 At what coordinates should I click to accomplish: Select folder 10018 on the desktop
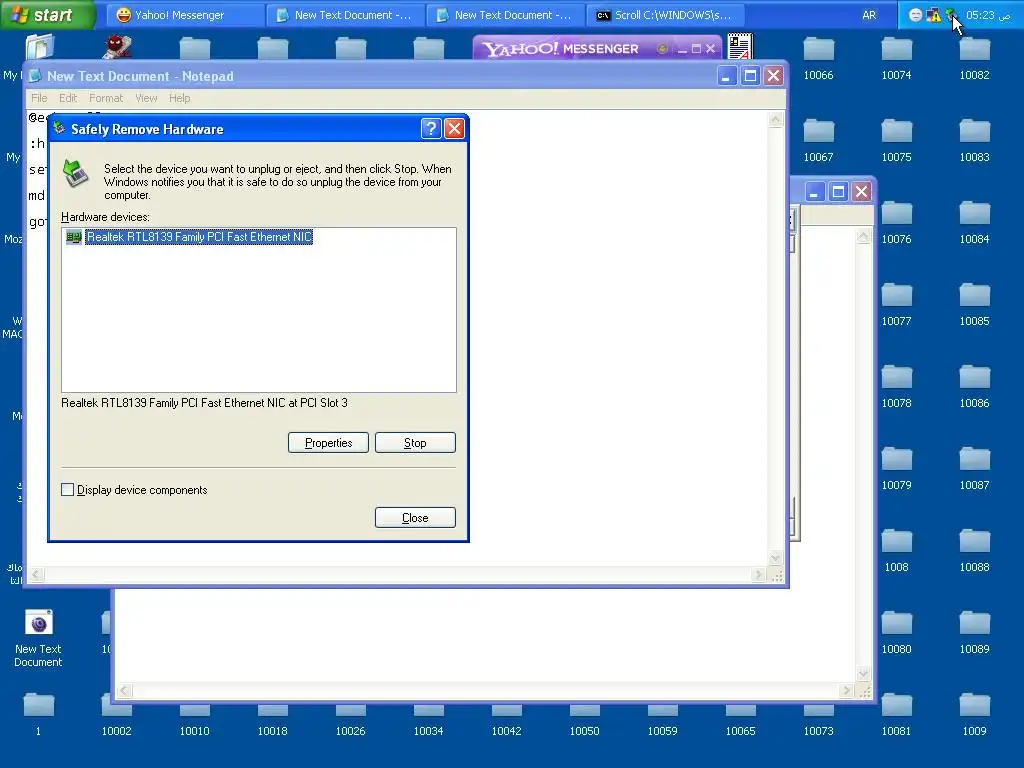[x=272, y=721]
